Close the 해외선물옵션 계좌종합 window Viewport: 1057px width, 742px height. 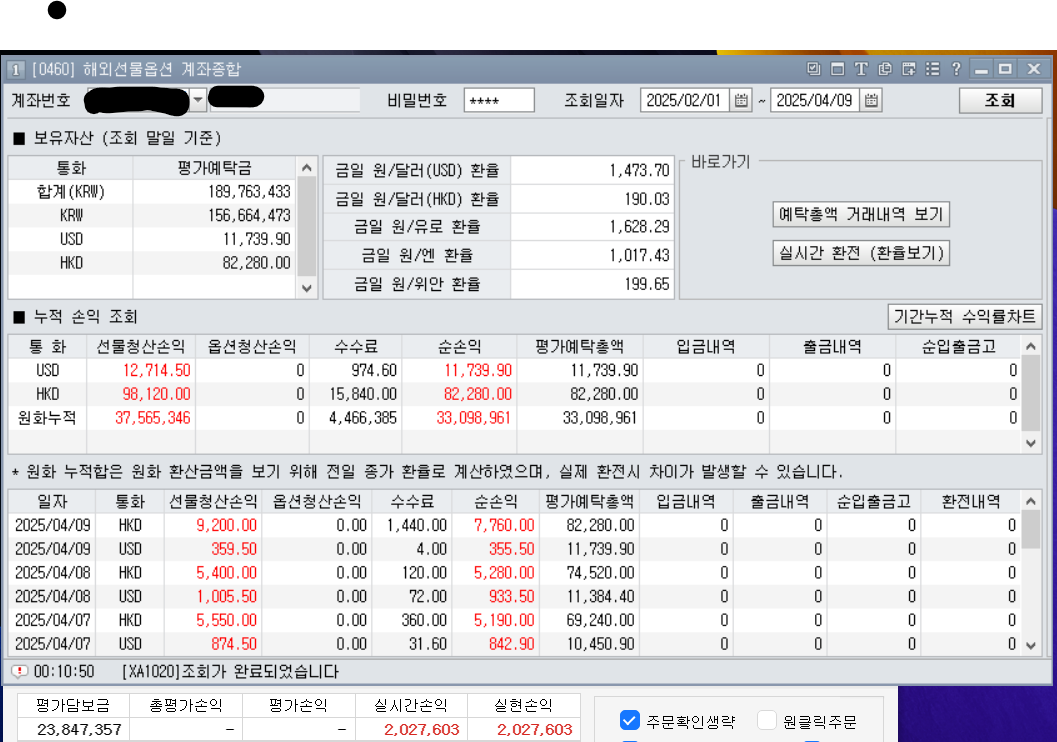pos(1034,69)
